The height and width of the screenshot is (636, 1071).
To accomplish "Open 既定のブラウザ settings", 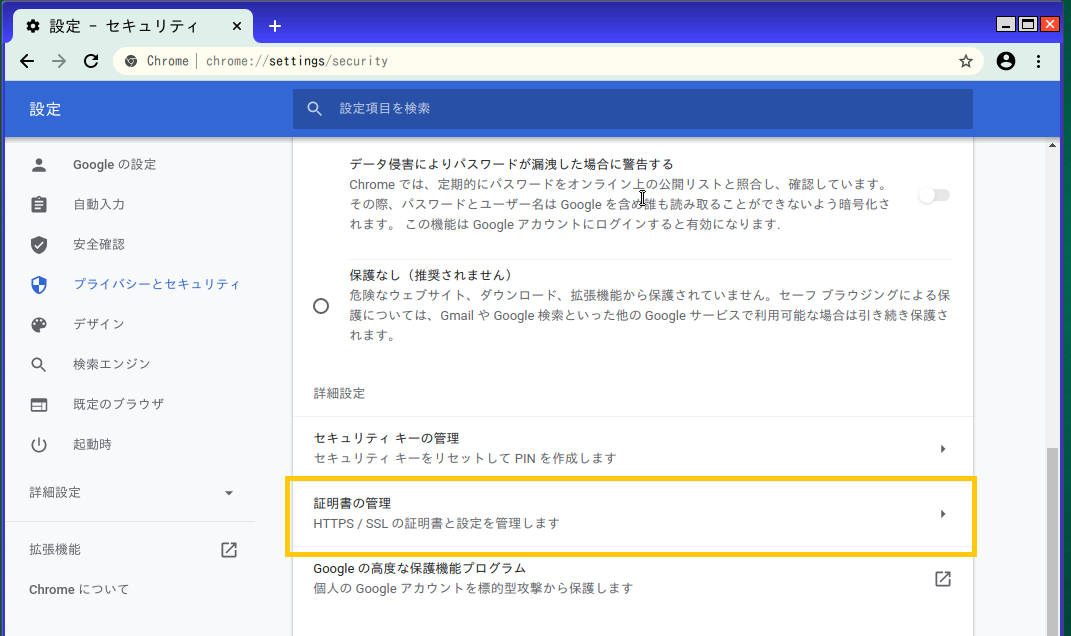I will click(x=118, y=404).
